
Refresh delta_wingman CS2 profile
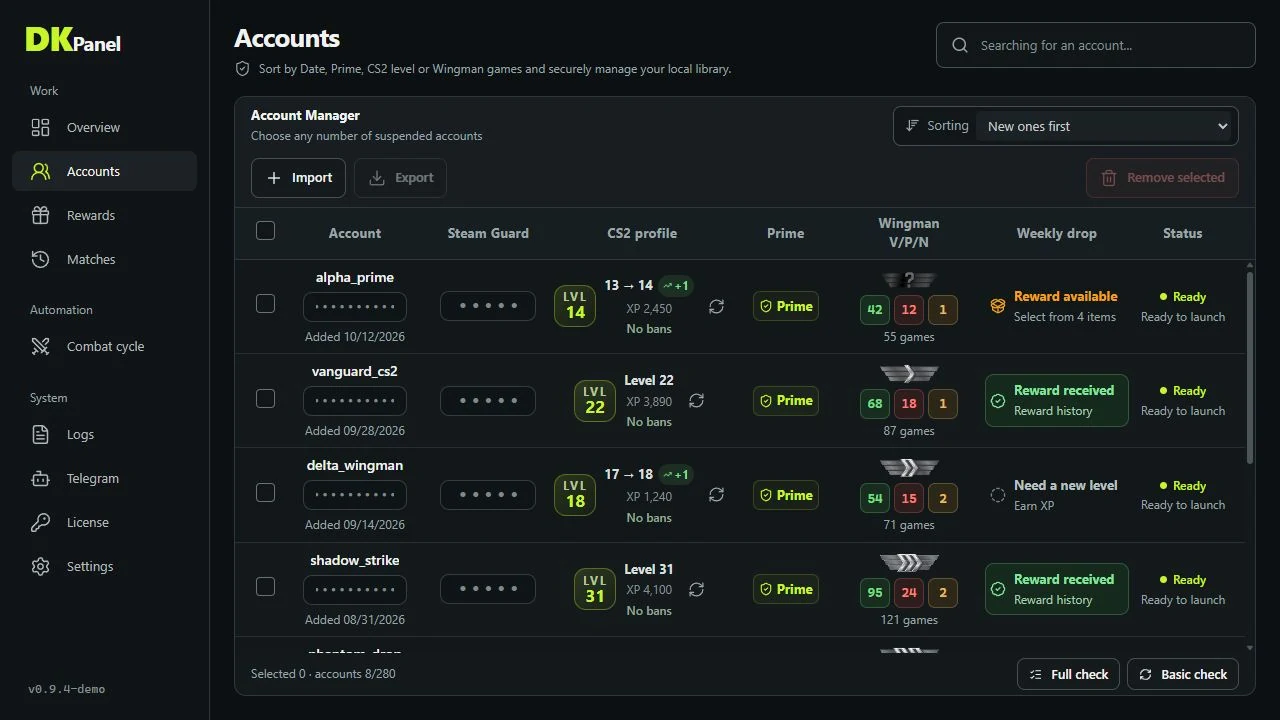716,494
